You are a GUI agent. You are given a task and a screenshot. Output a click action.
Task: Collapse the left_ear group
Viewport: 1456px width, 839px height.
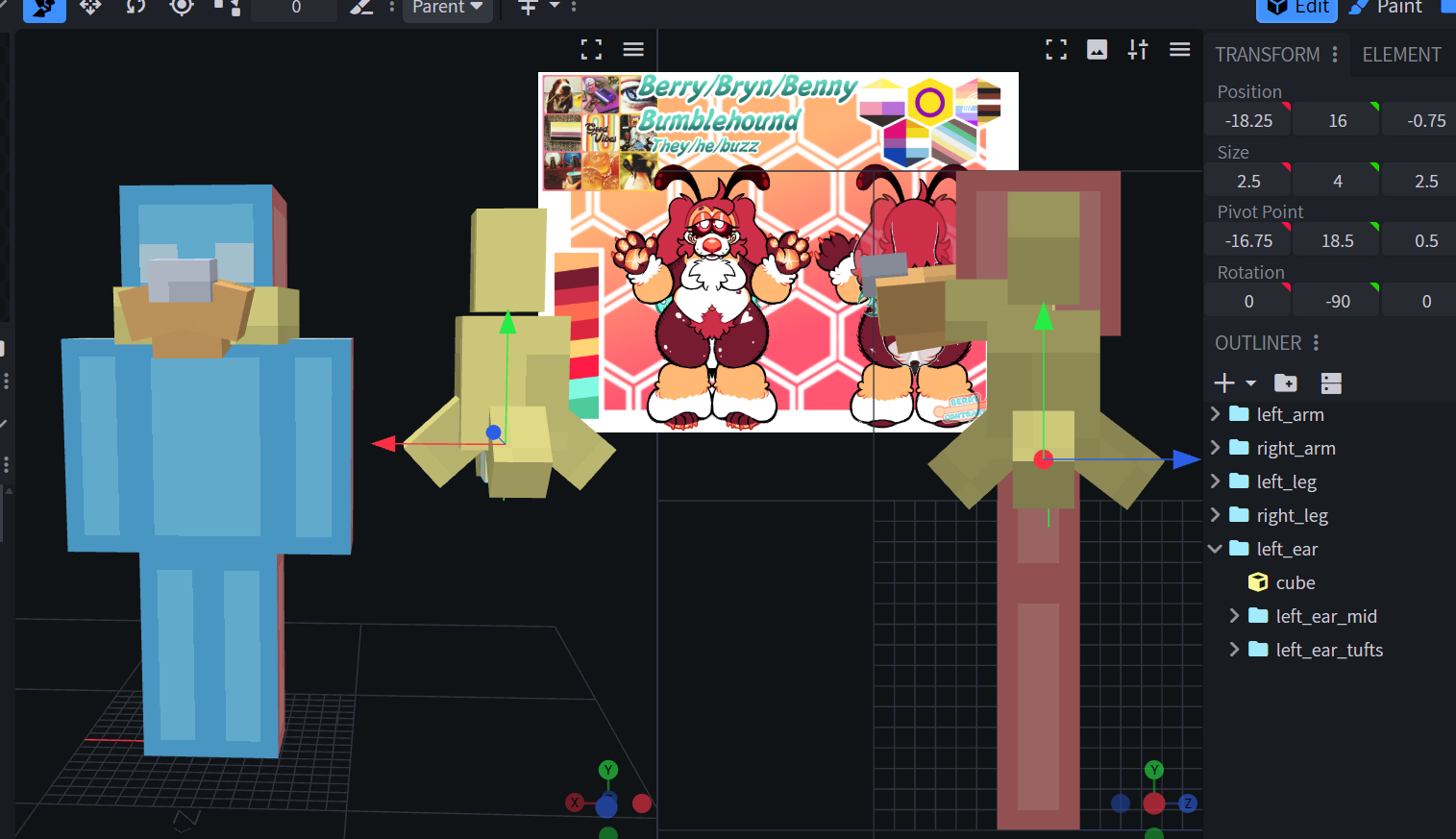click(x=1216, y=549)
